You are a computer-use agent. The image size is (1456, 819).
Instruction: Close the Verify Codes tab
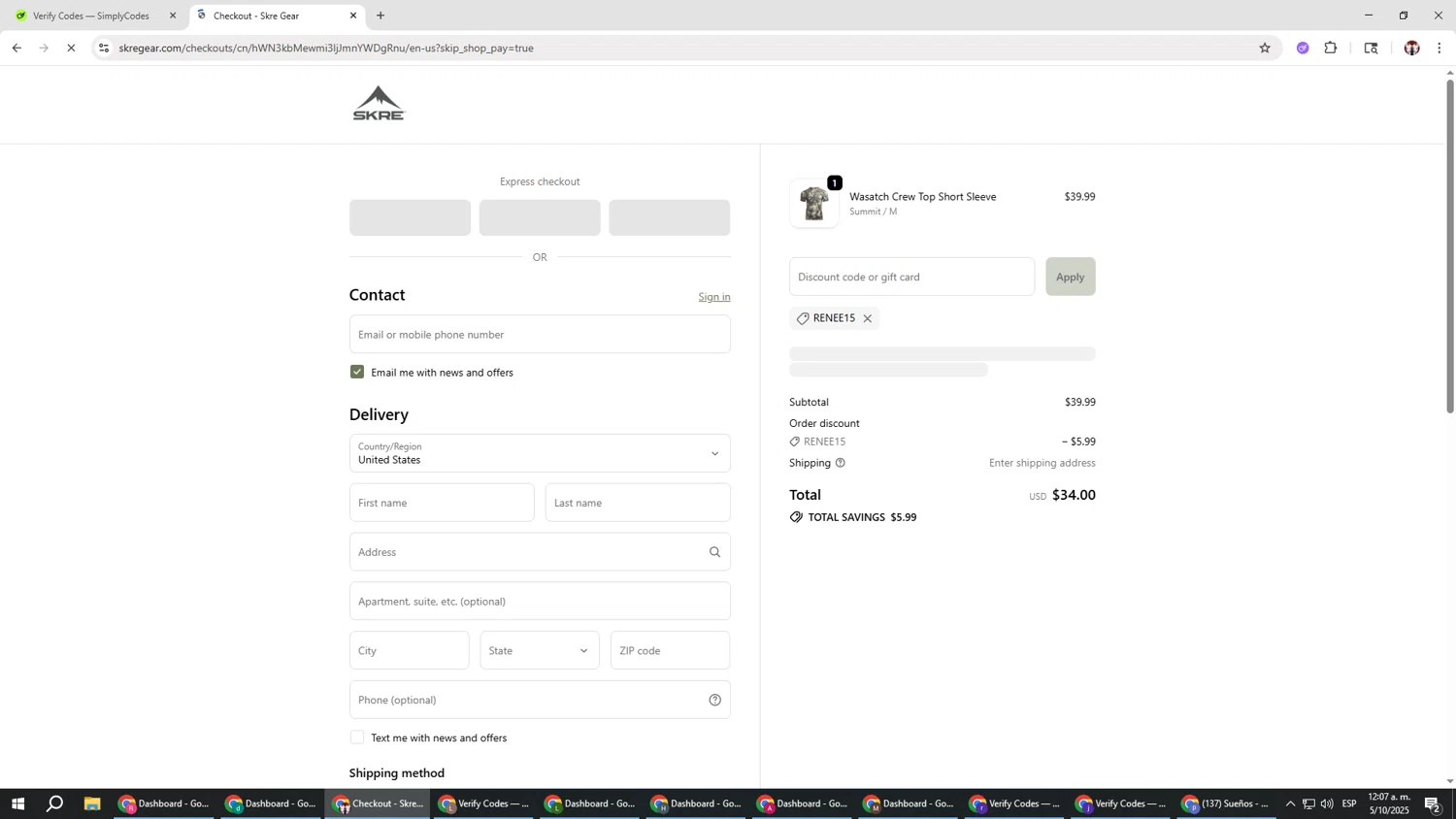(x=173, y=16)
